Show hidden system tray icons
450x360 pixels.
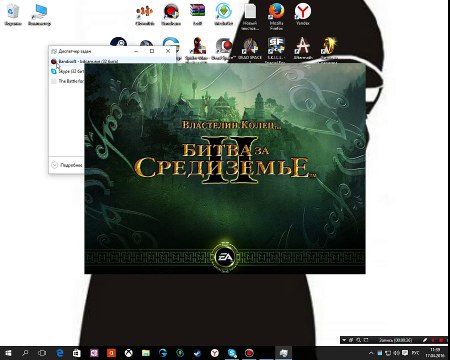pyautogui.click(x=371, y=353)
